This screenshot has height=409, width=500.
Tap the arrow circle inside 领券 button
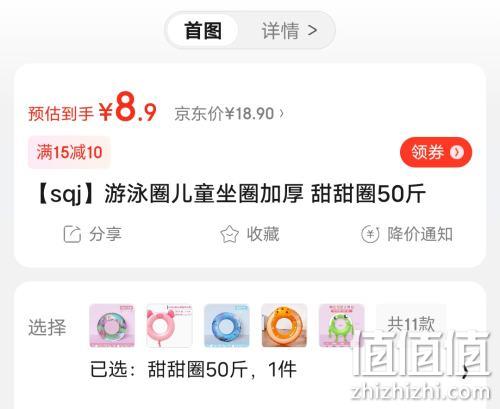(x=457, y=152)
